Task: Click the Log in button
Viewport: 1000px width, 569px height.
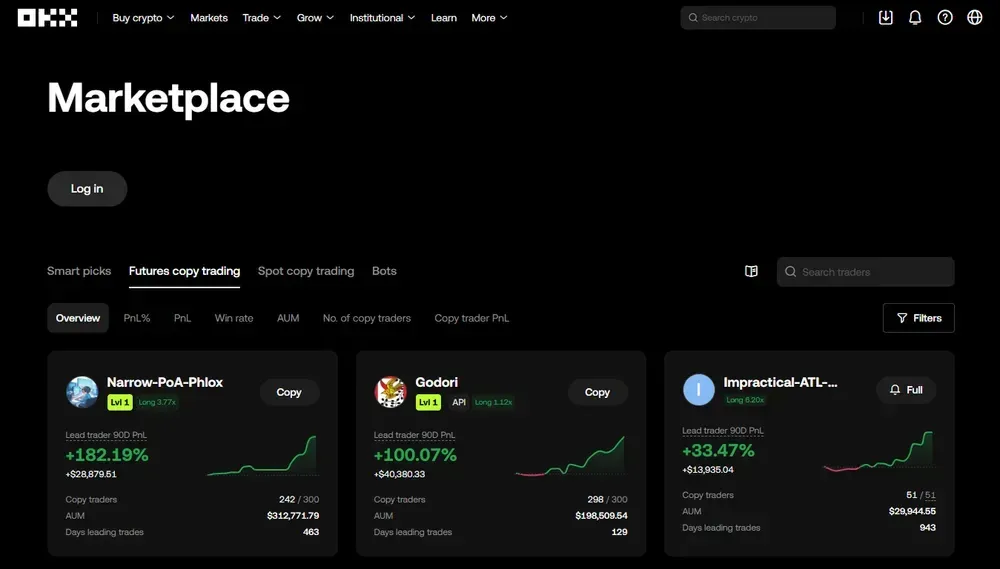Action: (x=87, y=189)
